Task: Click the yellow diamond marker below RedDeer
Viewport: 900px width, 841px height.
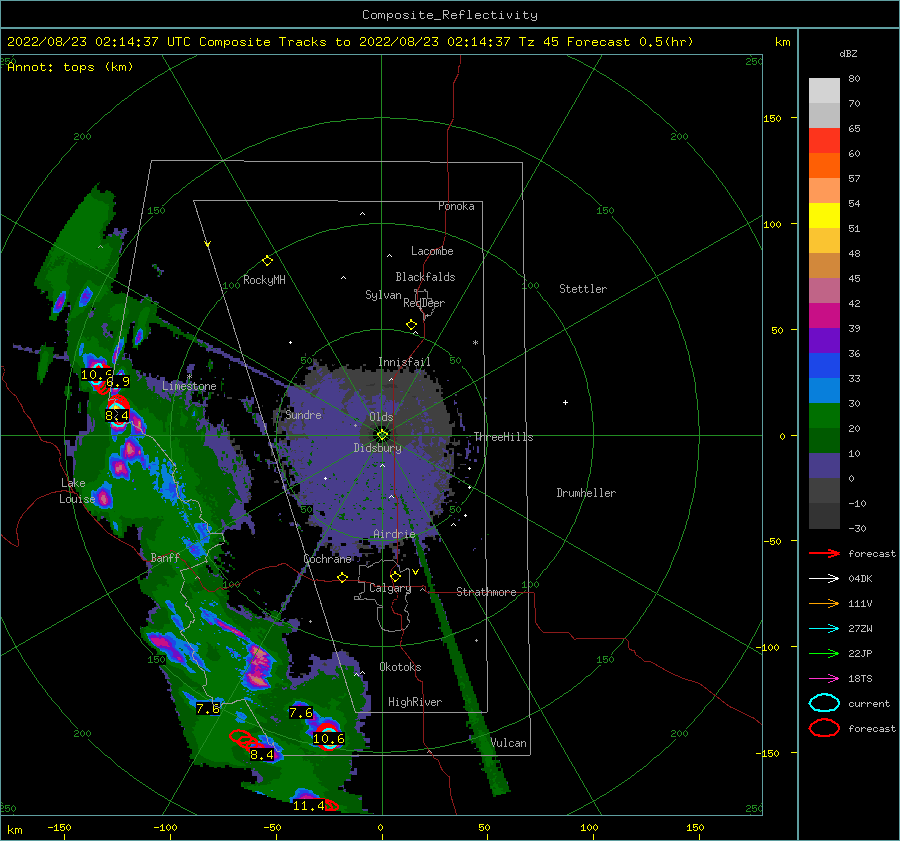Action: click(411, 325)
